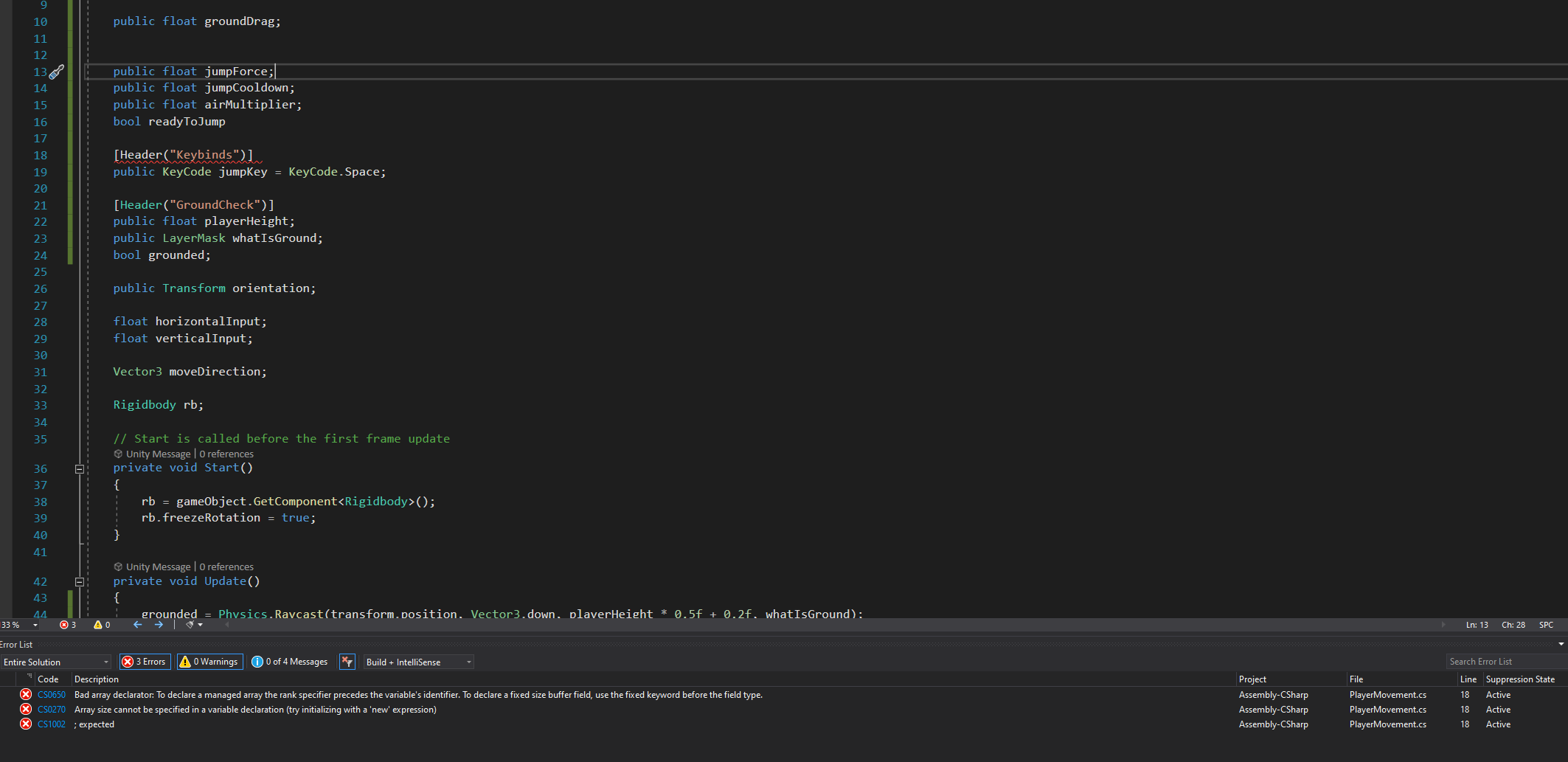Click the screwdriver quick actions icon on line 13
This screenshot has height=762, width=1568.
click(x=57, y=72)
